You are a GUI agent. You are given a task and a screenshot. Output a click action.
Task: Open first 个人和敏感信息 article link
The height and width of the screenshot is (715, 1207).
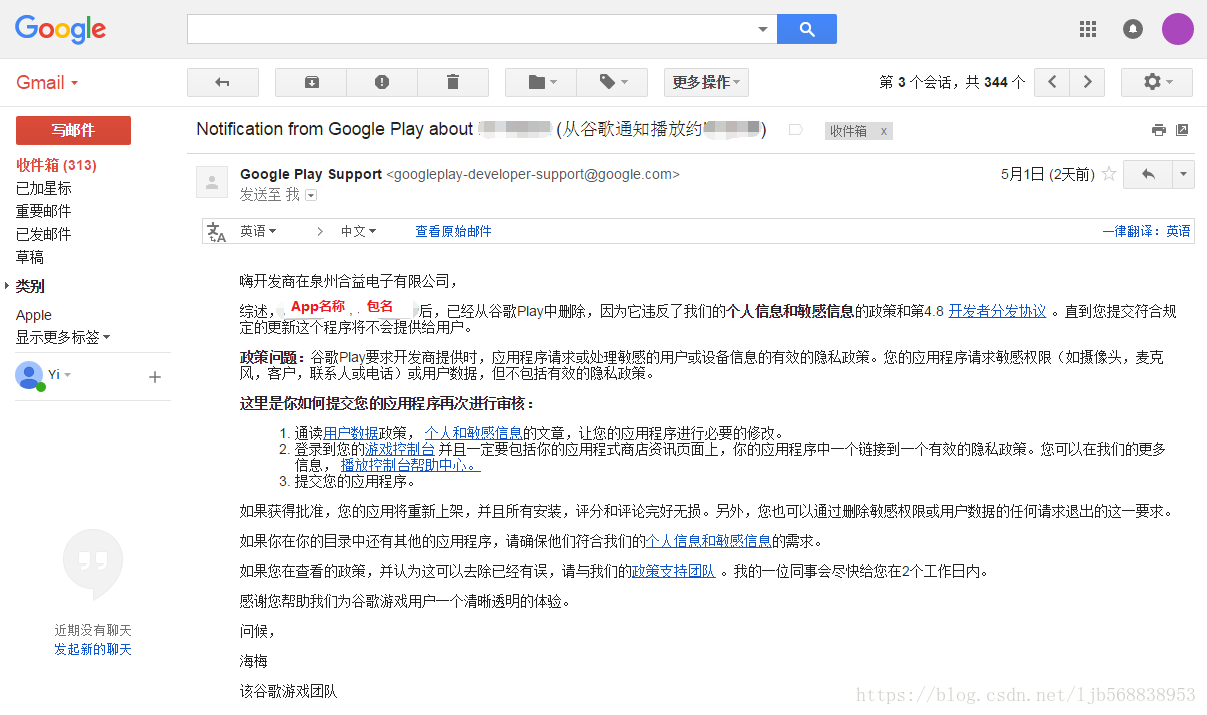[x=473, y=433]
